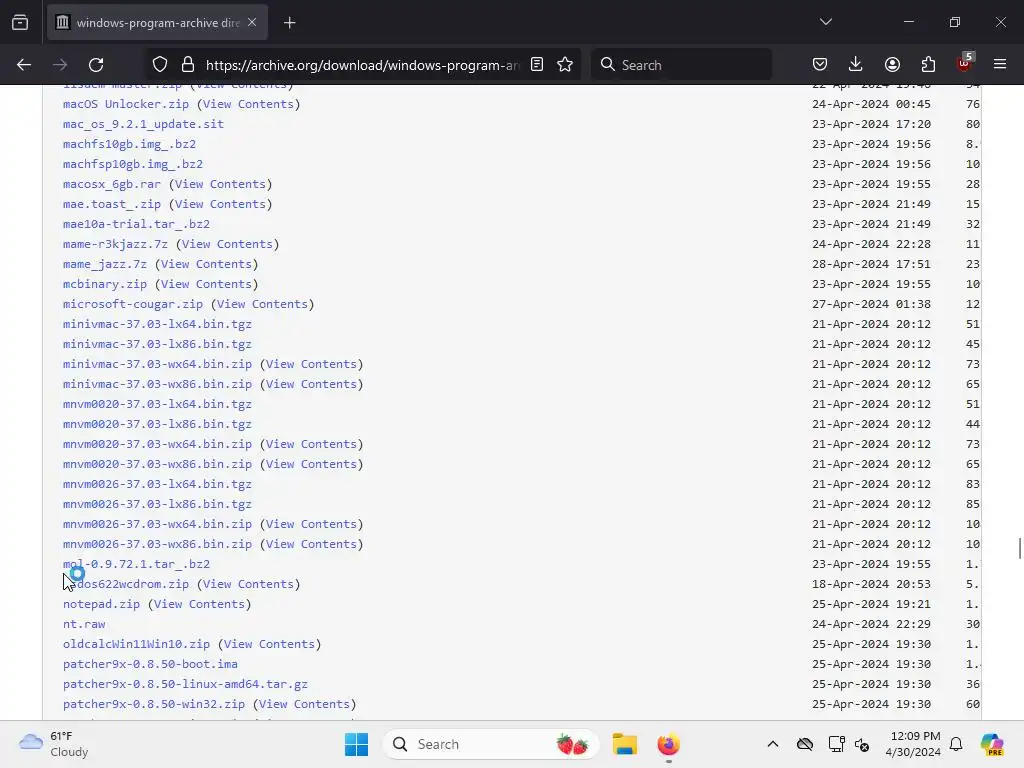
Task: Download mnvm0020-37.03-lx64.bin.tgz
Action: [x=157, y=404]
